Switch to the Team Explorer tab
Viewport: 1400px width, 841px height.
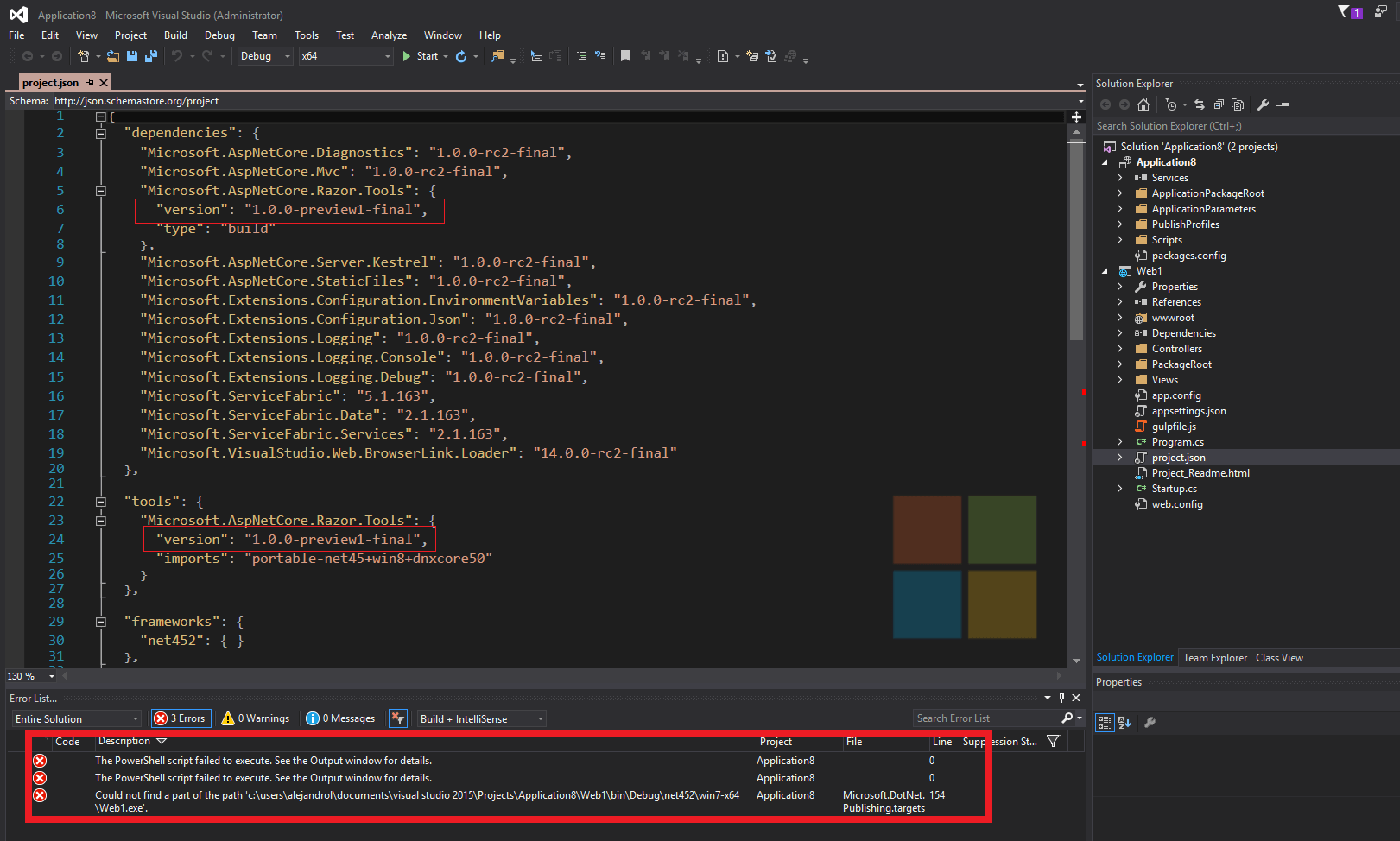[x=1214, y=658]
